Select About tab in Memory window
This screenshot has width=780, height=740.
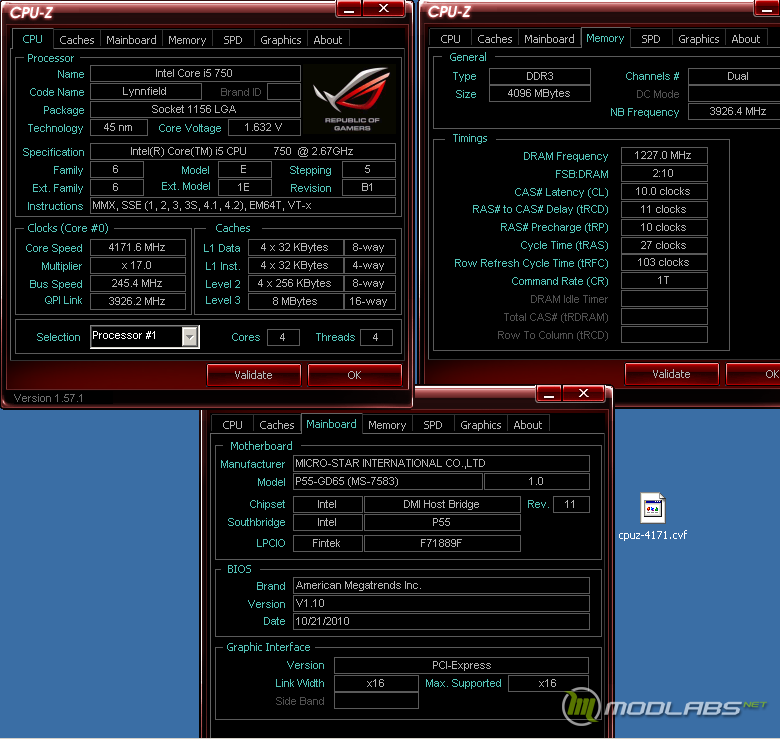coord(745,39)
